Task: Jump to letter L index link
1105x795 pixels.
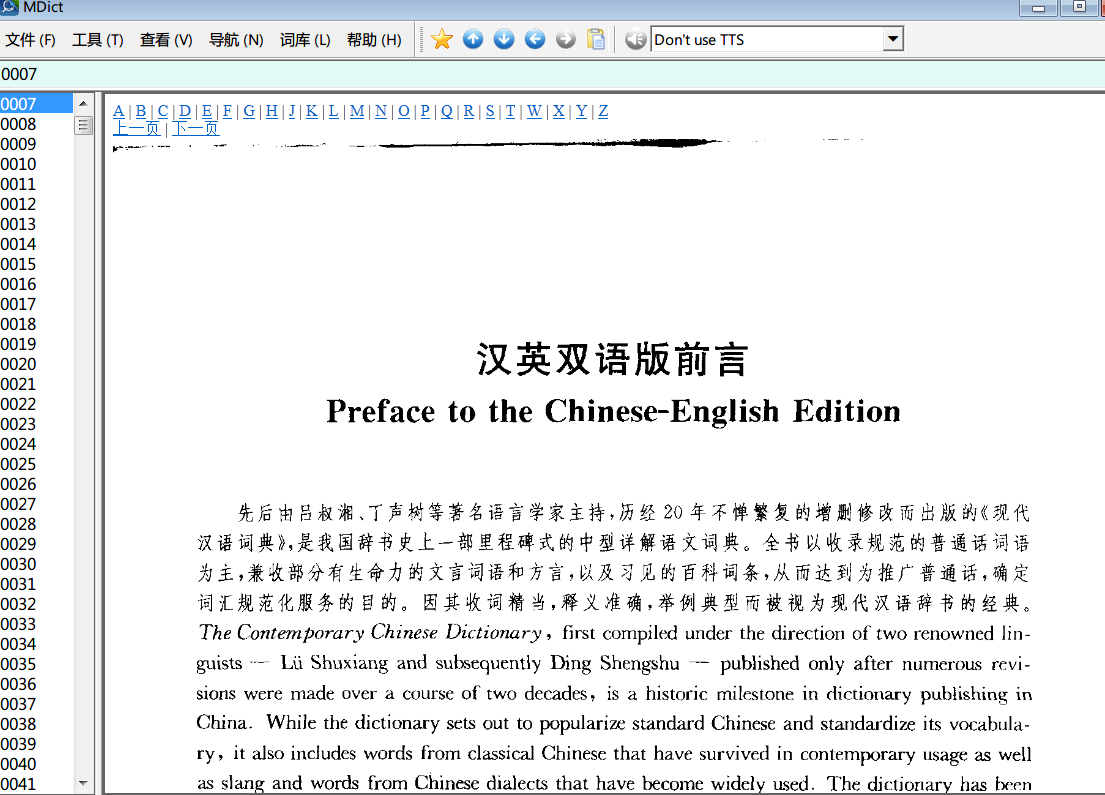Action: [333, 111]
